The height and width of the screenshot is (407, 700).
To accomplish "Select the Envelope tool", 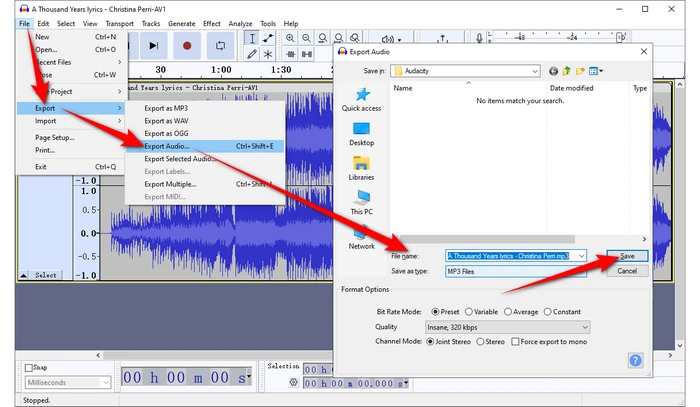I will coord(268,39).
